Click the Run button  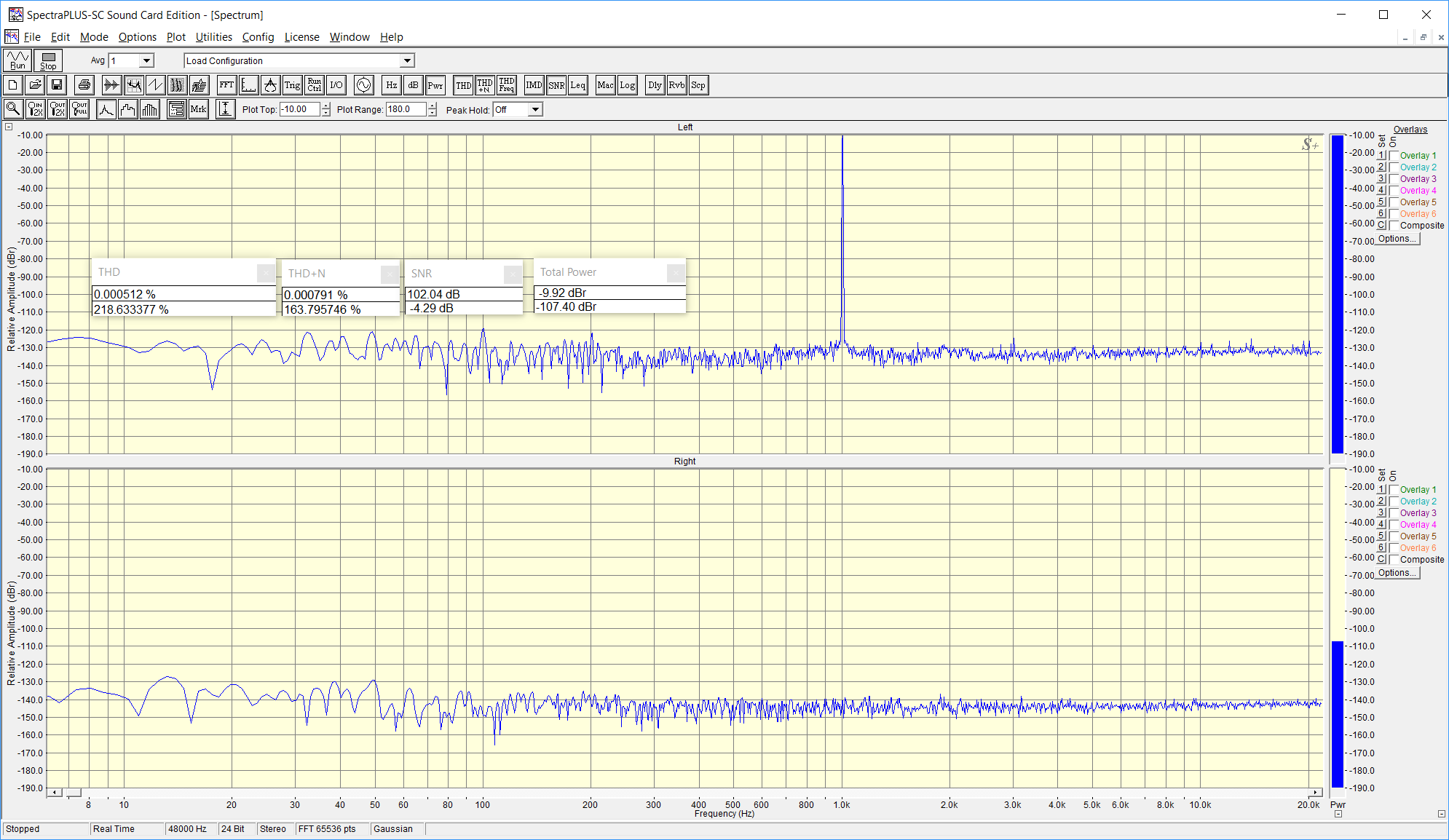[x=17, y=60]
